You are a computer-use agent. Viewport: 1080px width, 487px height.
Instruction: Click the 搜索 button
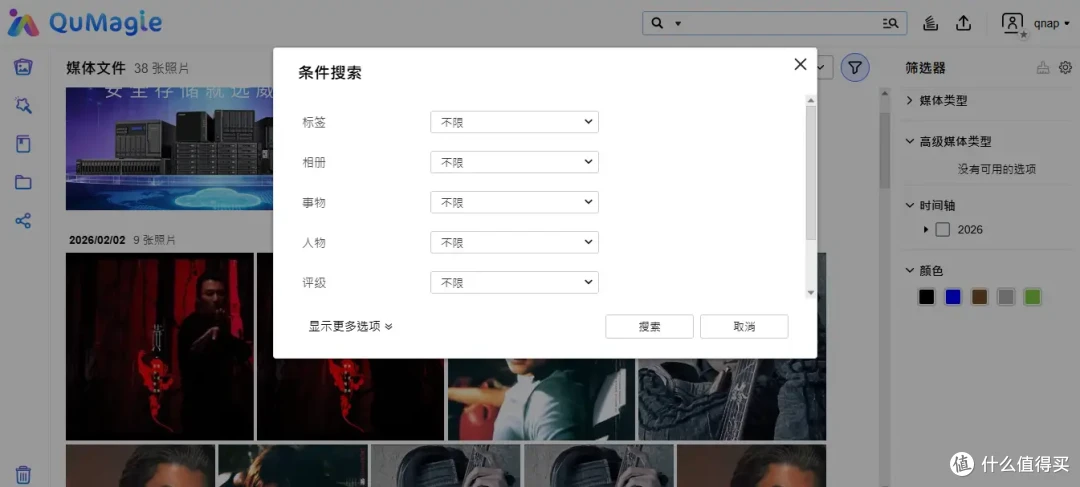pos(650,327)
